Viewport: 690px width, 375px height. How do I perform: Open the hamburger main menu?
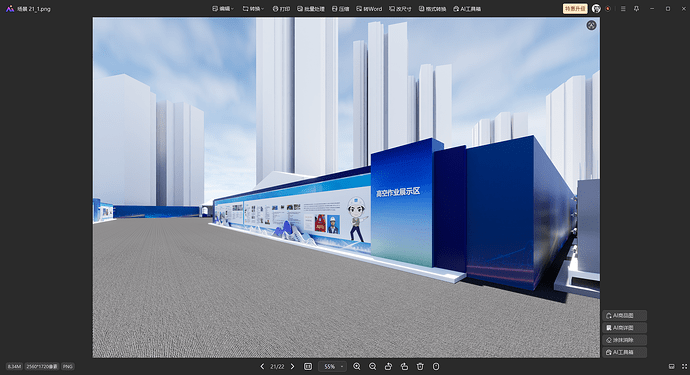click(x=623, y=8)
